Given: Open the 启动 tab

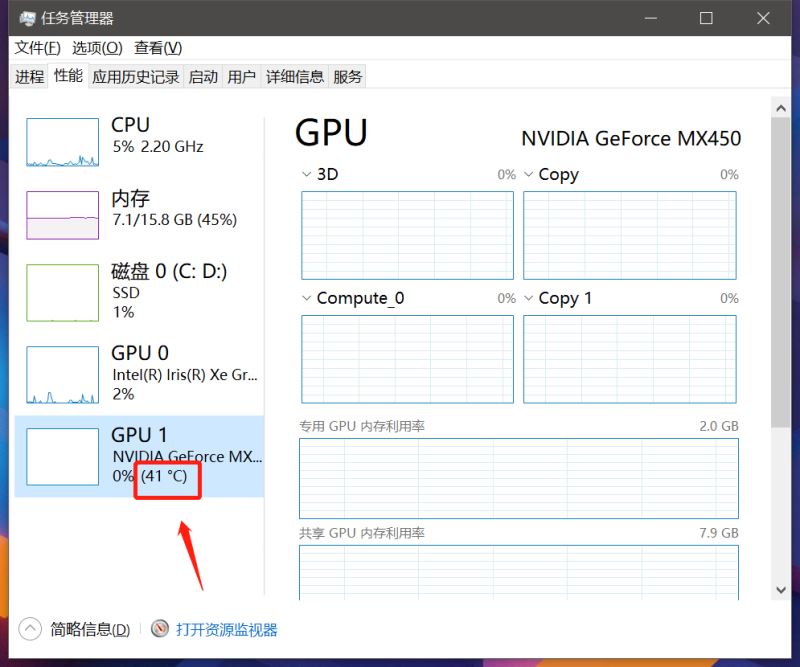Looking at the screenshot, I should (x=203, y=77).
